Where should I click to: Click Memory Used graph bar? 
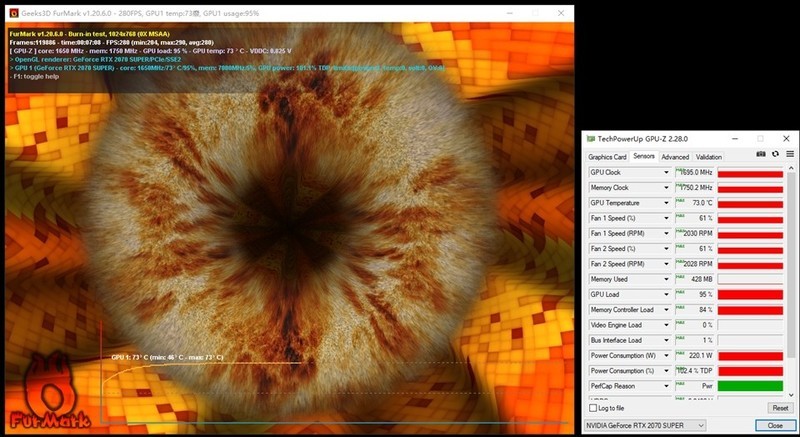point(750,279)
